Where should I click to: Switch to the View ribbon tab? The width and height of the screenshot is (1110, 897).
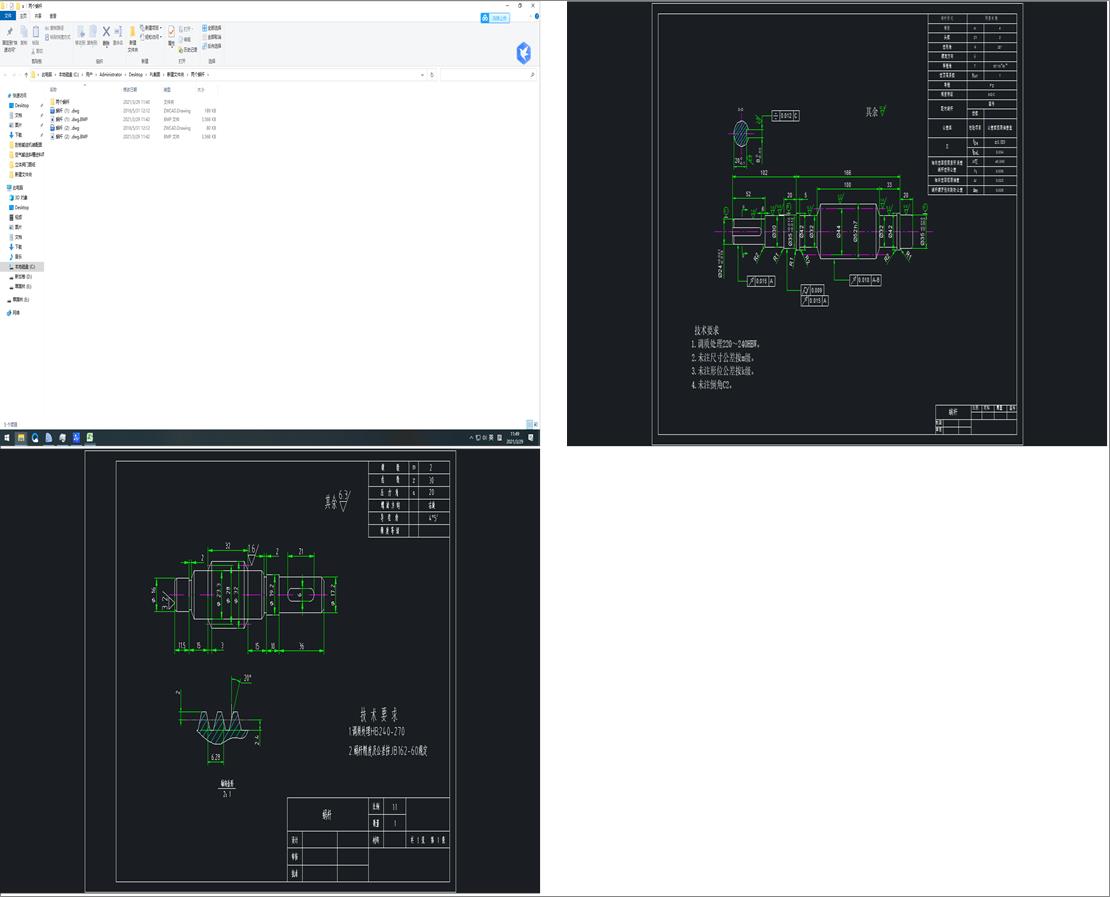(x=53, y=16)
